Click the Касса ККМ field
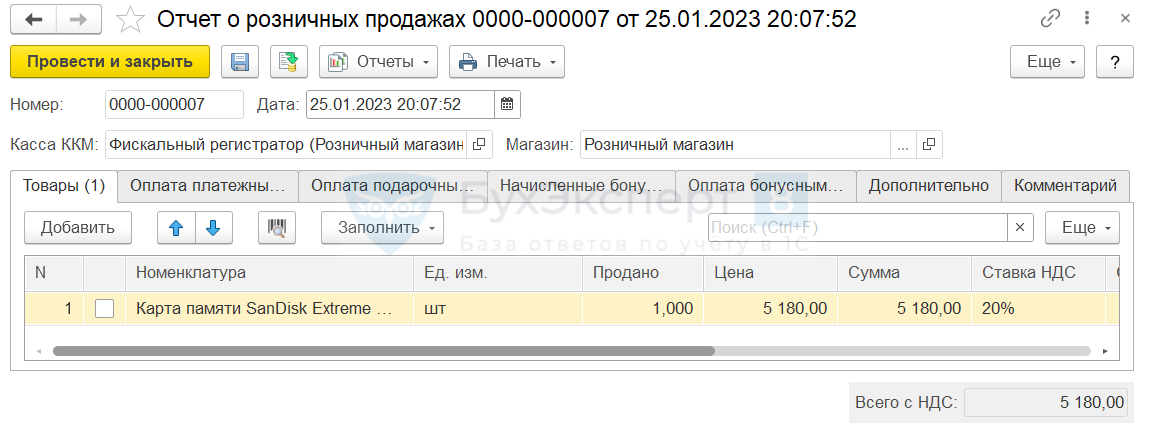 [286, 145]
